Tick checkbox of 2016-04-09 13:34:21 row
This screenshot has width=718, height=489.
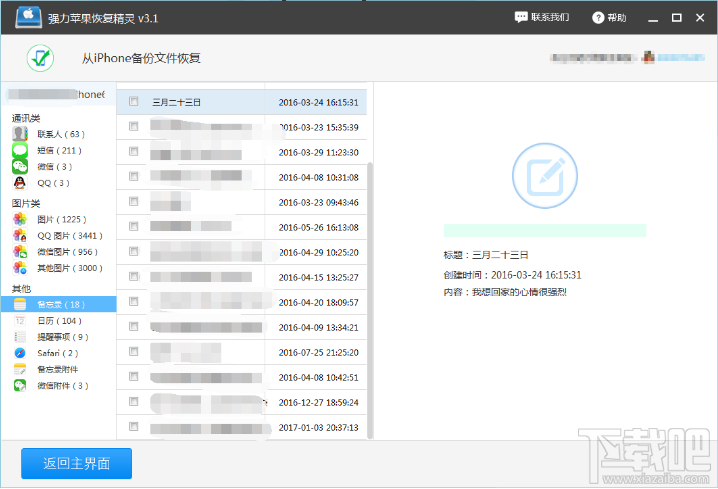134,326
